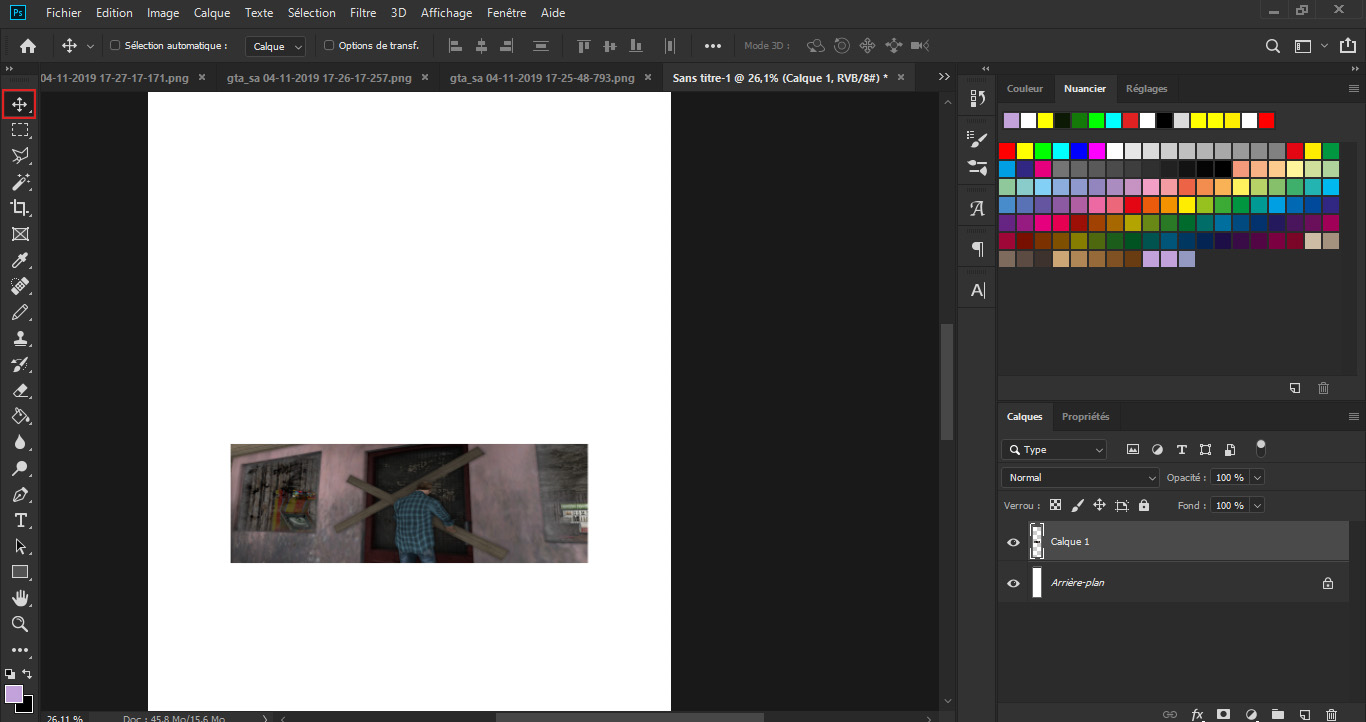Expand the Opacité slider arrow
1366x722 pixels.
click(x=1258, y=478)
